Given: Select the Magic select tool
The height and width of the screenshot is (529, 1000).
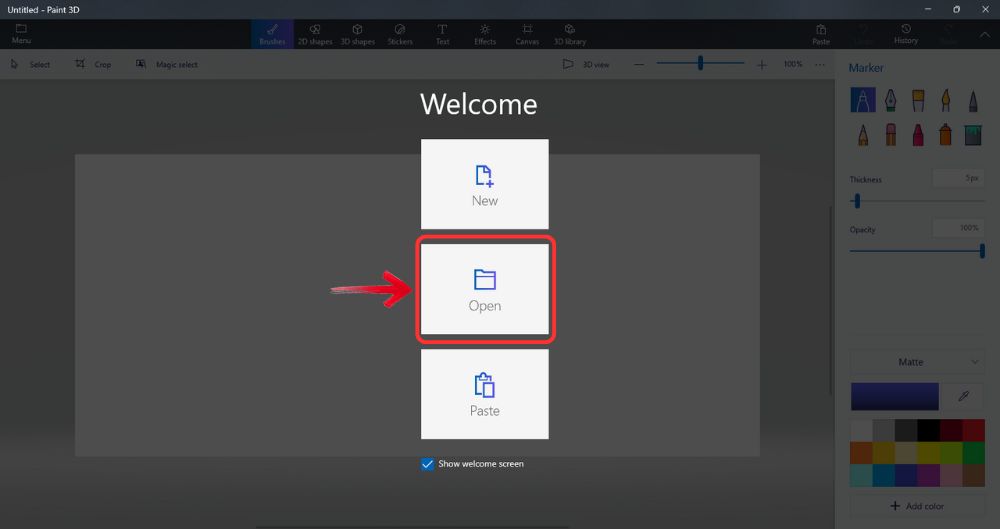Looking at the screenshot, I should click(x=167, y=64).
